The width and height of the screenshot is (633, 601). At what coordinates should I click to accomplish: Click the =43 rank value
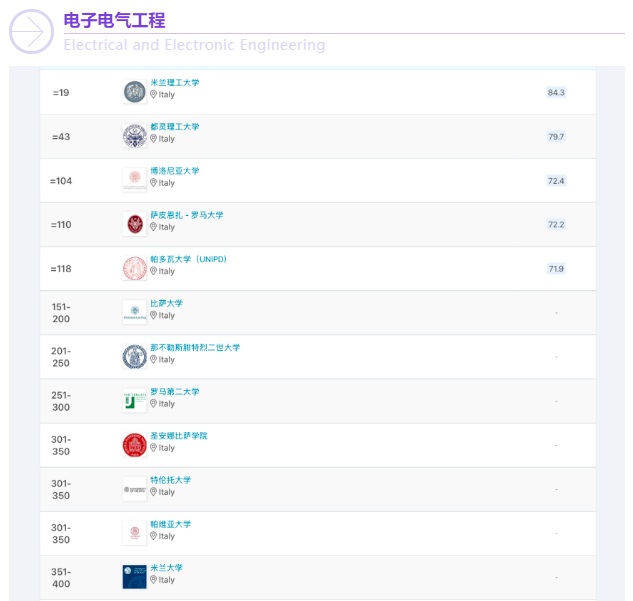[61, 137]
